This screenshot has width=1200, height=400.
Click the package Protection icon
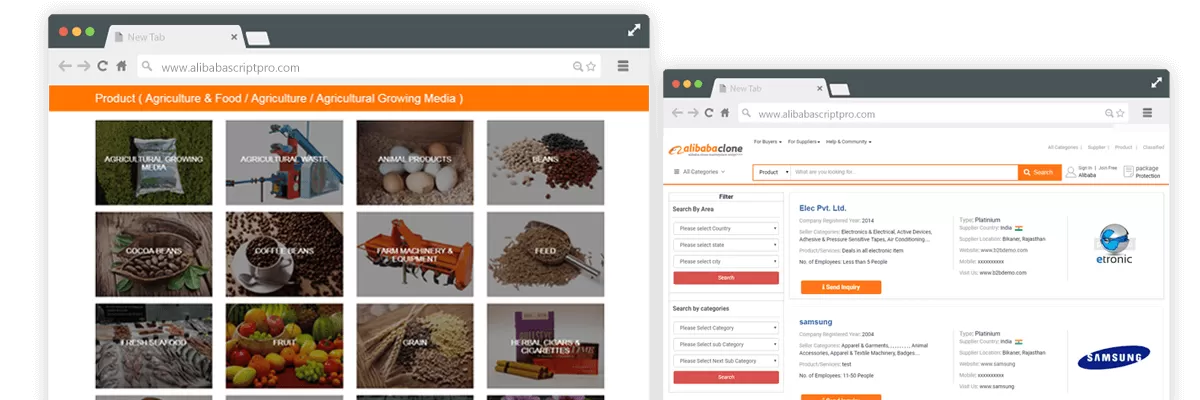pos(1128,172)
